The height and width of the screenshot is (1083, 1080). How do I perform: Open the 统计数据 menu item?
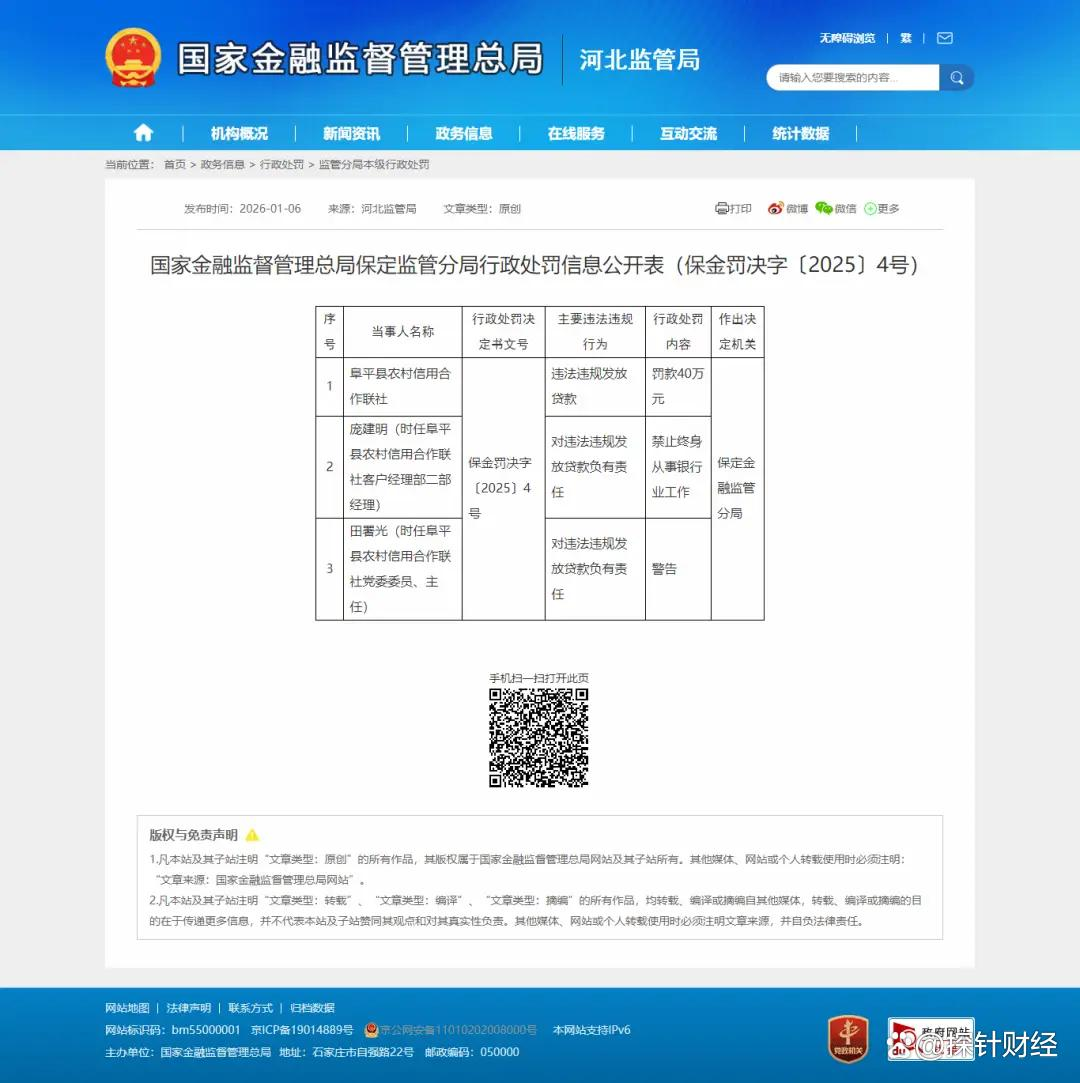point(800,133)
